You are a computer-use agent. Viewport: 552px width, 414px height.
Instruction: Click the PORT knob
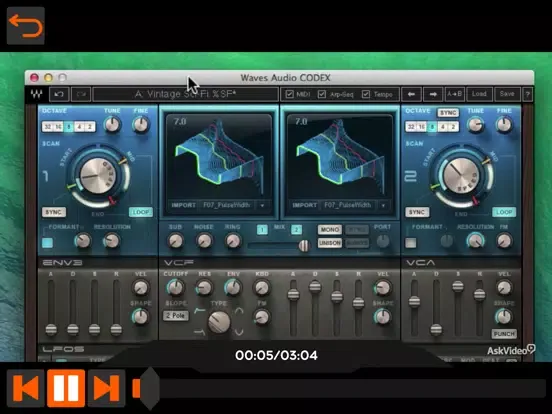pyautogui.click(x=383, y=241)
